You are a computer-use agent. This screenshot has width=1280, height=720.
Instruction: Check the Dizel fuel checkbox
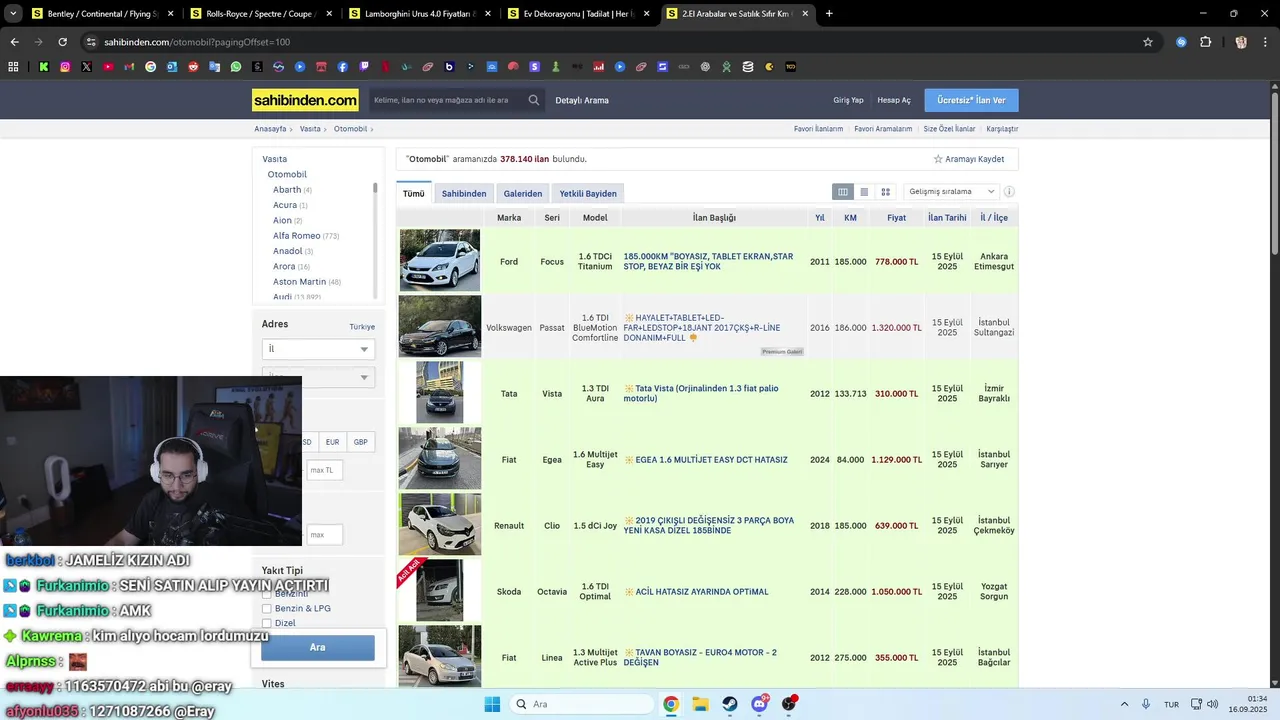point(267,623)
